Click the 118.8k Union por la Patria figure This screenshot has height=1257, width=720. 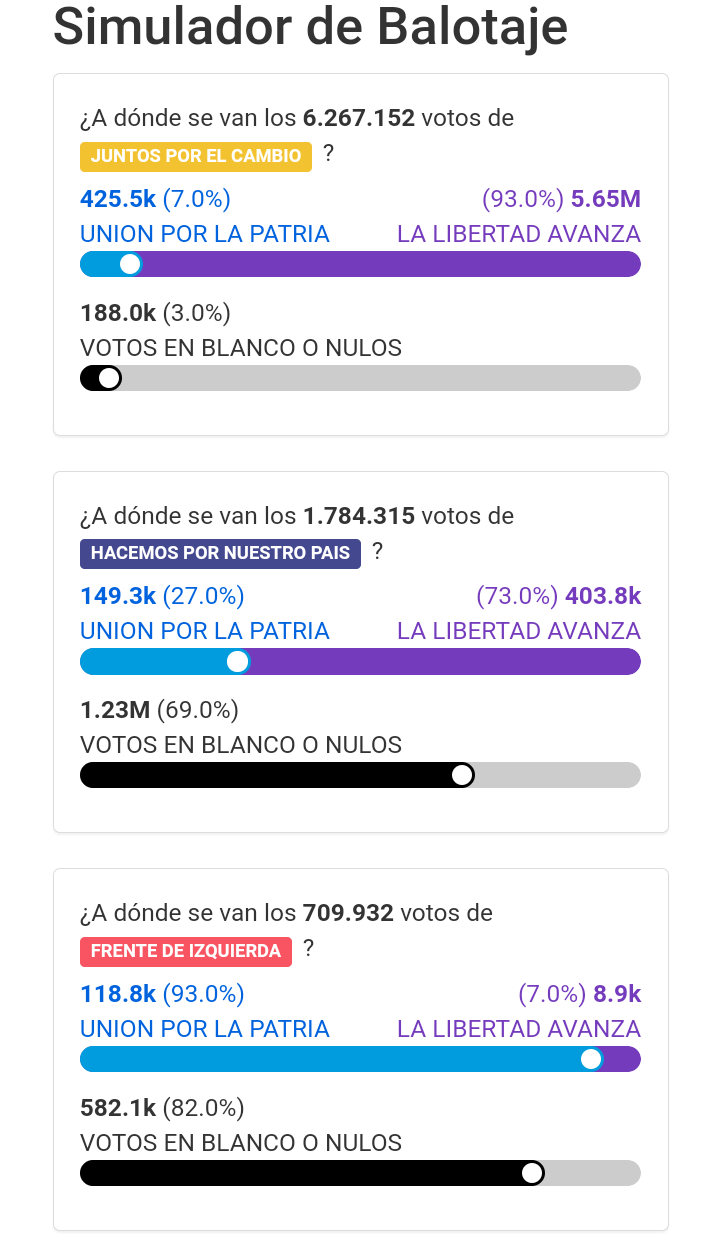[118, 994]
